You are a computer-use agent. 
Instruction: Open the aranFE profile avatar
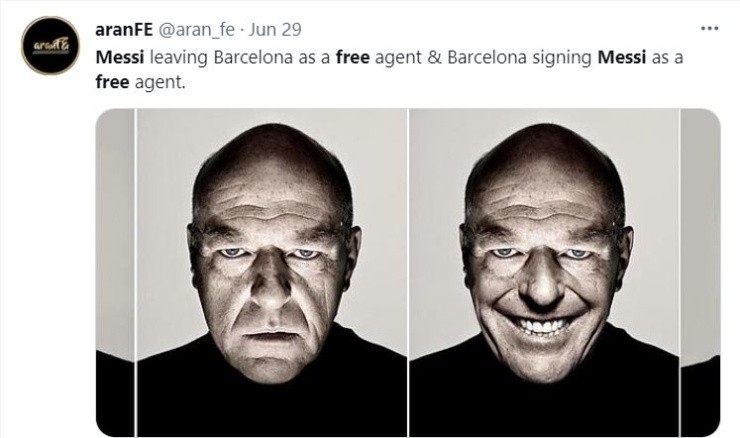click(50, 45)
